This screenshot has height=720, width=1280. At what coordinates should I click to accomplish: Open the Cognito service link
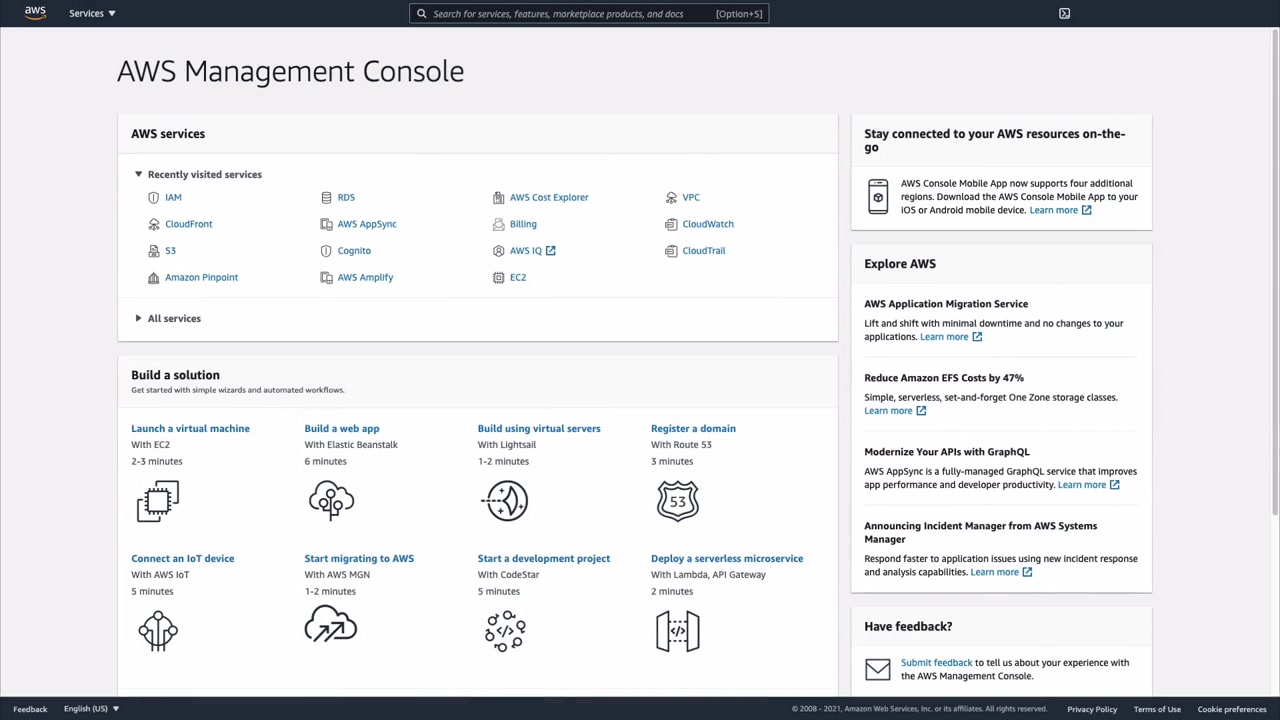(354, 251)
